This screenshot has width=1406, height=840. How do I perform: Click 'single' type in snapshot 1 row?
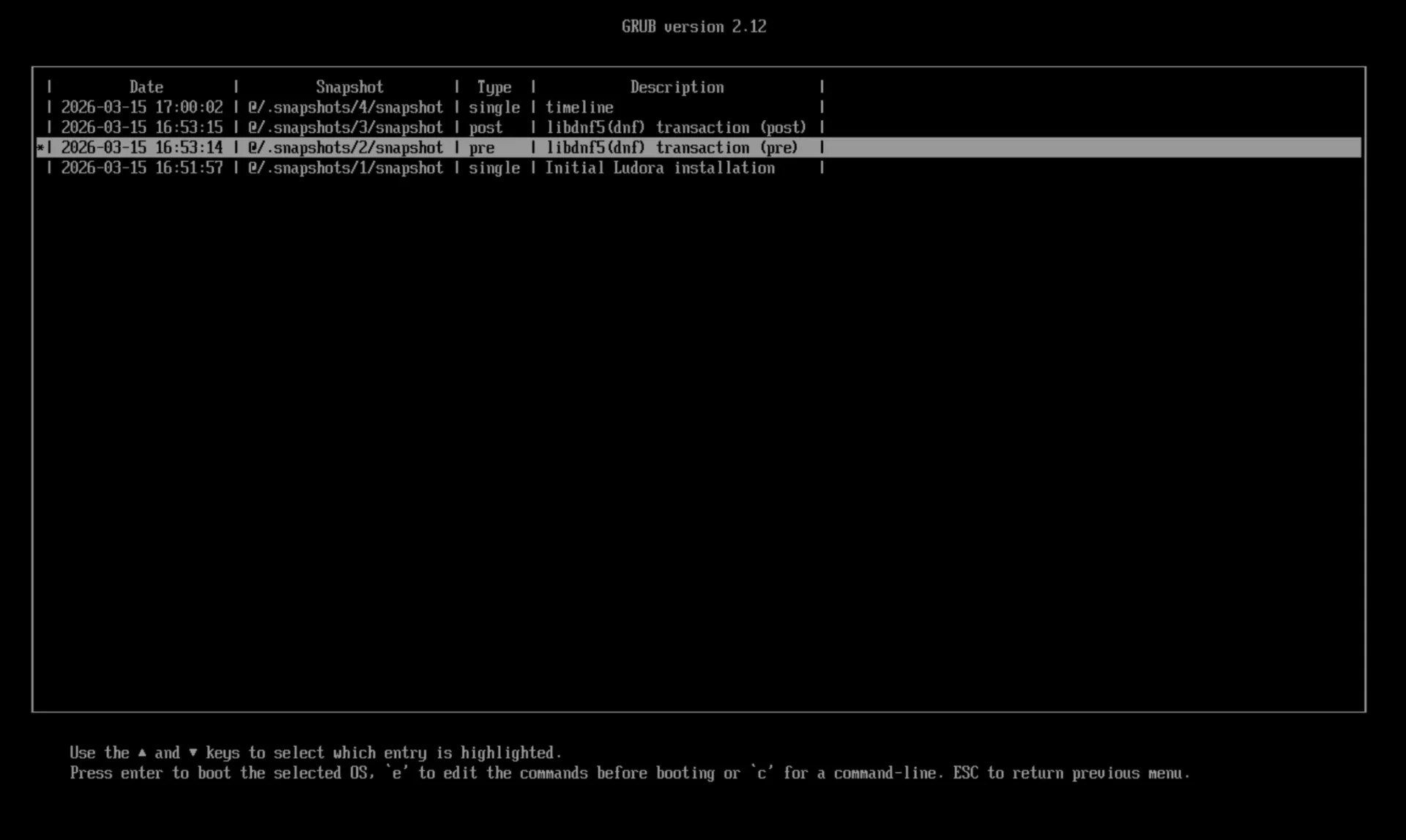point(494,168)
